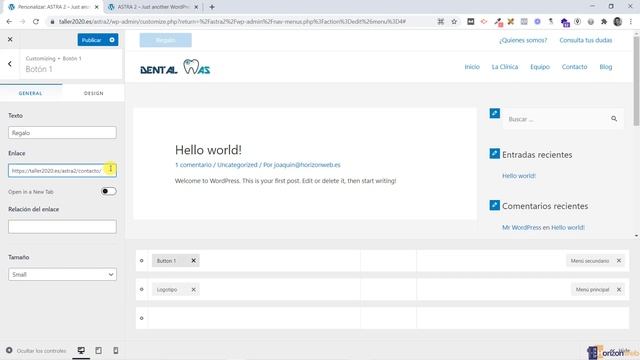Open La Clínica menu item
The width and height of the screenshot is (640, 360).
(505, 67)
